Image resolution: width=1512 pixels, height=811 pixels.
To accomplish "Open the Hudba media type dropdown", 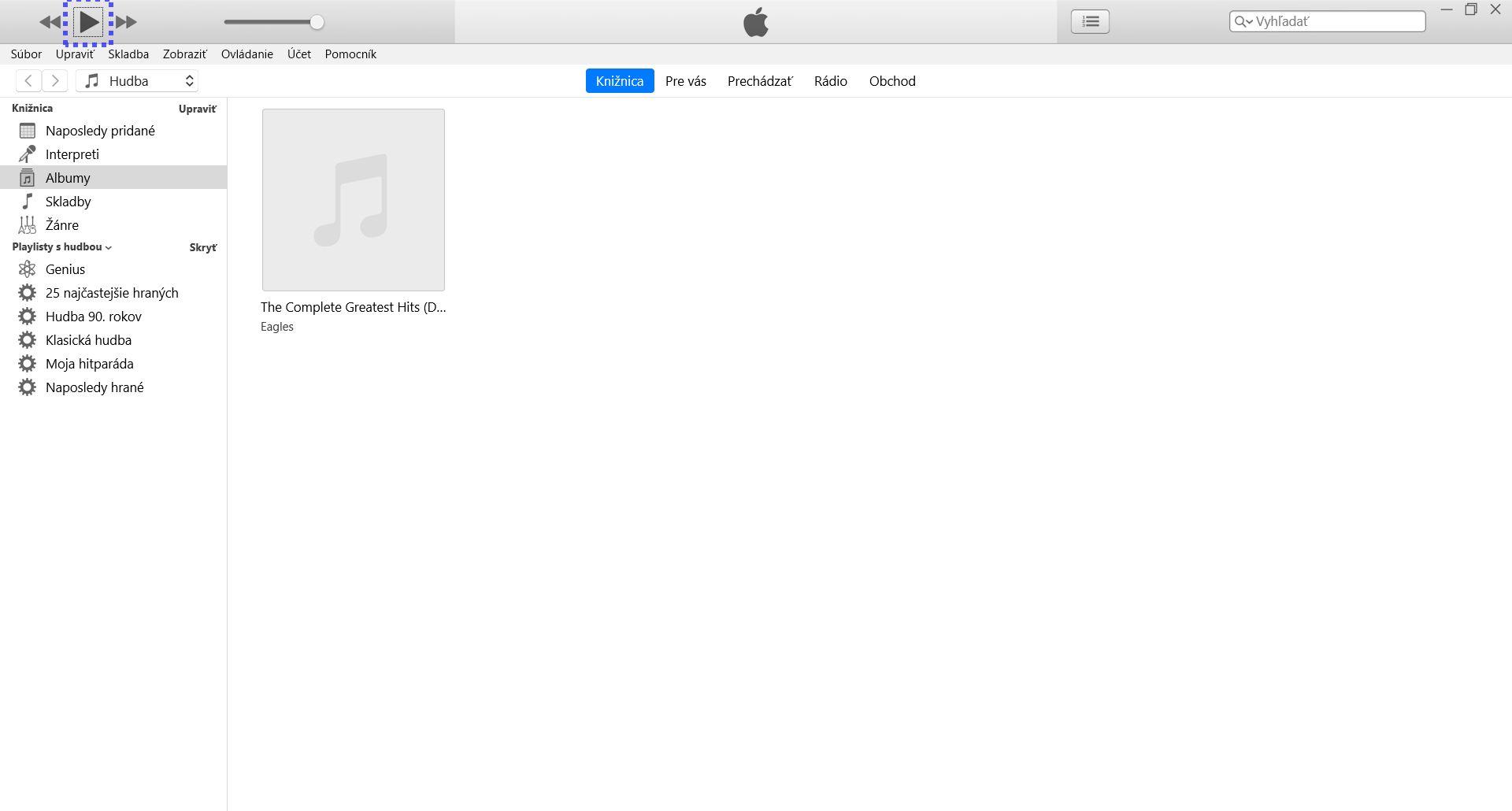I will [x=137, y=80].
